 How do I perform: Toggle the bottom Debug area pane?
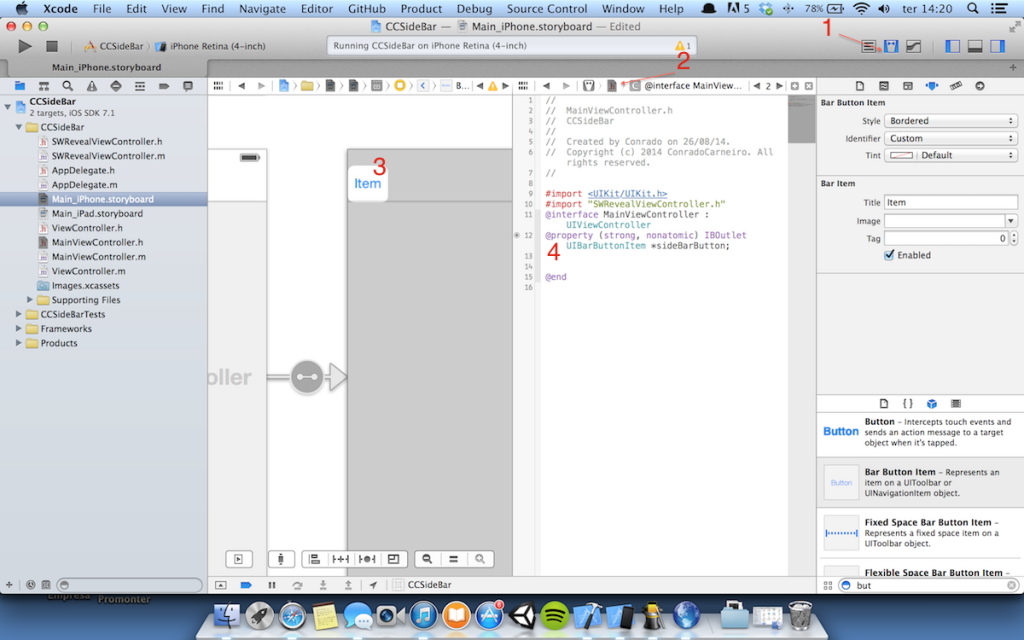(974, 47)
